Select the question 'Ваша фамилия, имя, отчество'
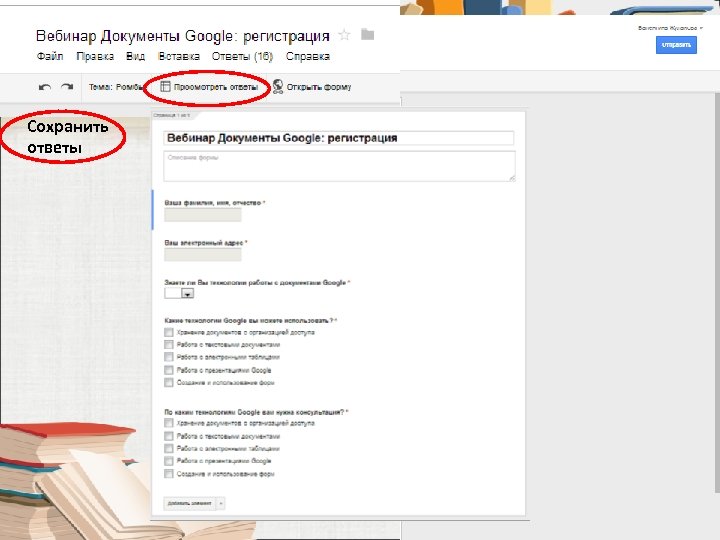This screenshot has height=540, width=720. tap(213, 202)
